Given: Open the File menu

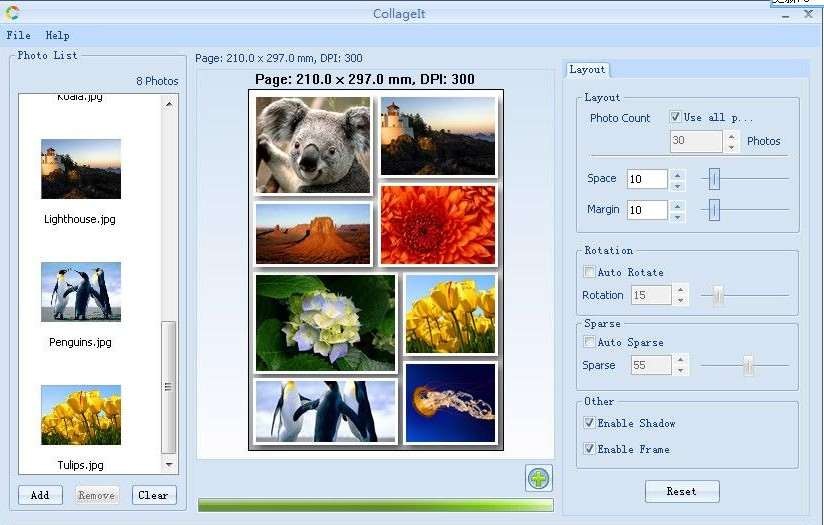Looking at the screenshot, I should click(18, 36).
